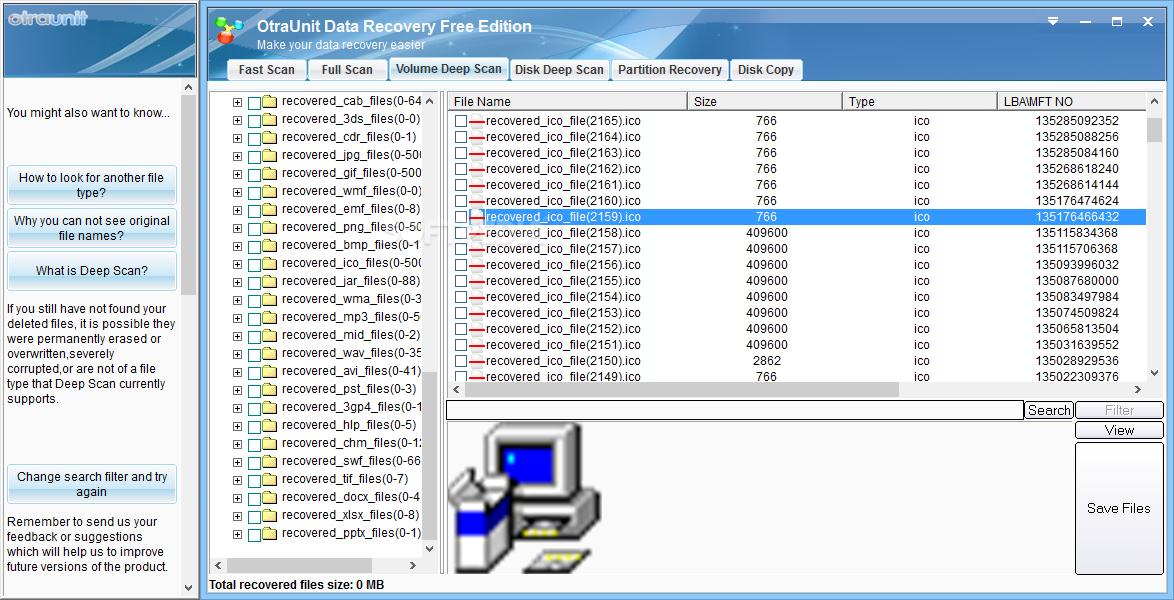Image resolution: width=1174 pixels, height=600 pixels.
Task: Click folder icon of recovered_docx_files
Action: click(270, 497)
